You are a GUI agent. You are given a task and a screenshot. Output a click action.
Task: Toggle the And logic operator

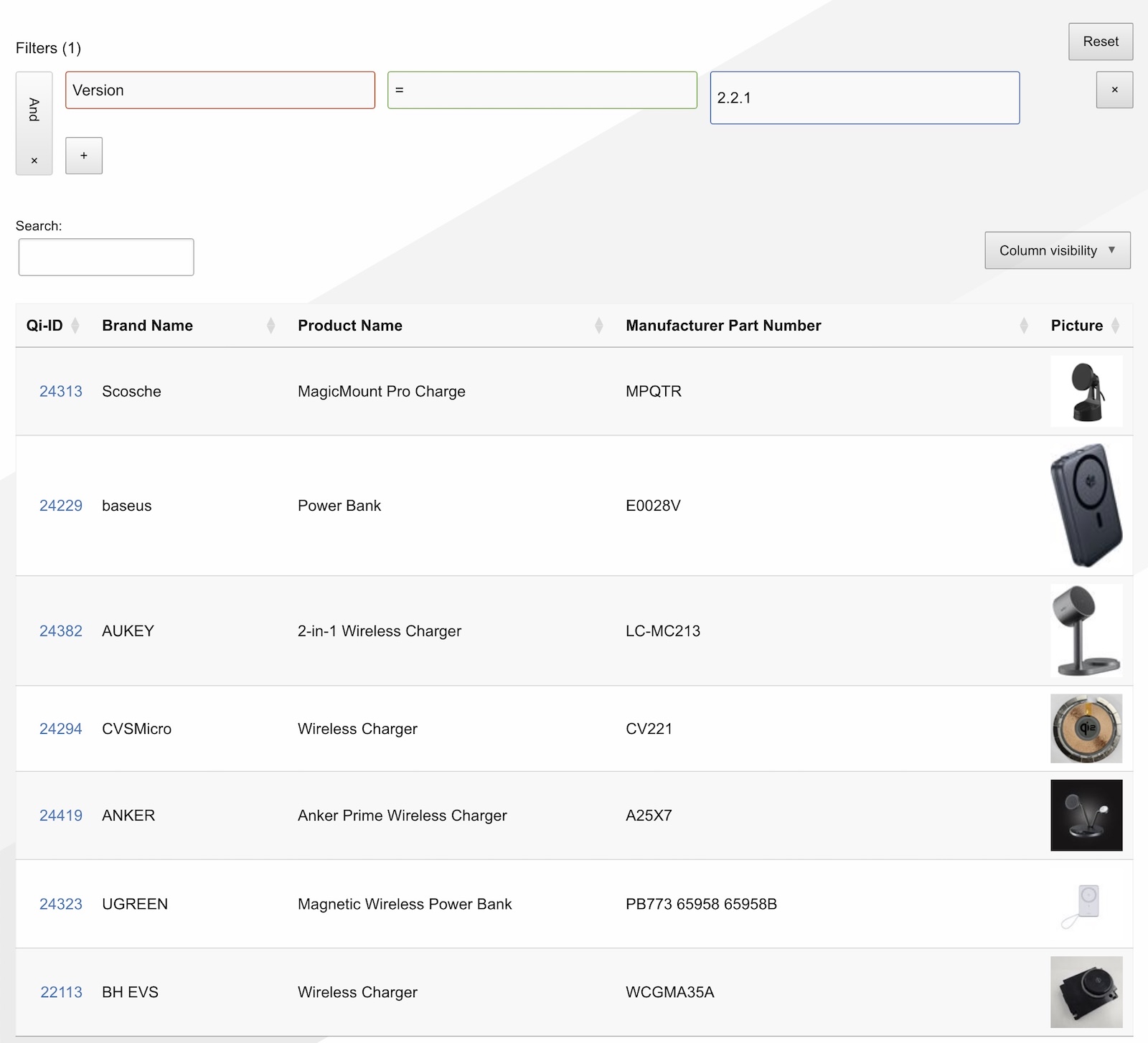tap(34, 110)
